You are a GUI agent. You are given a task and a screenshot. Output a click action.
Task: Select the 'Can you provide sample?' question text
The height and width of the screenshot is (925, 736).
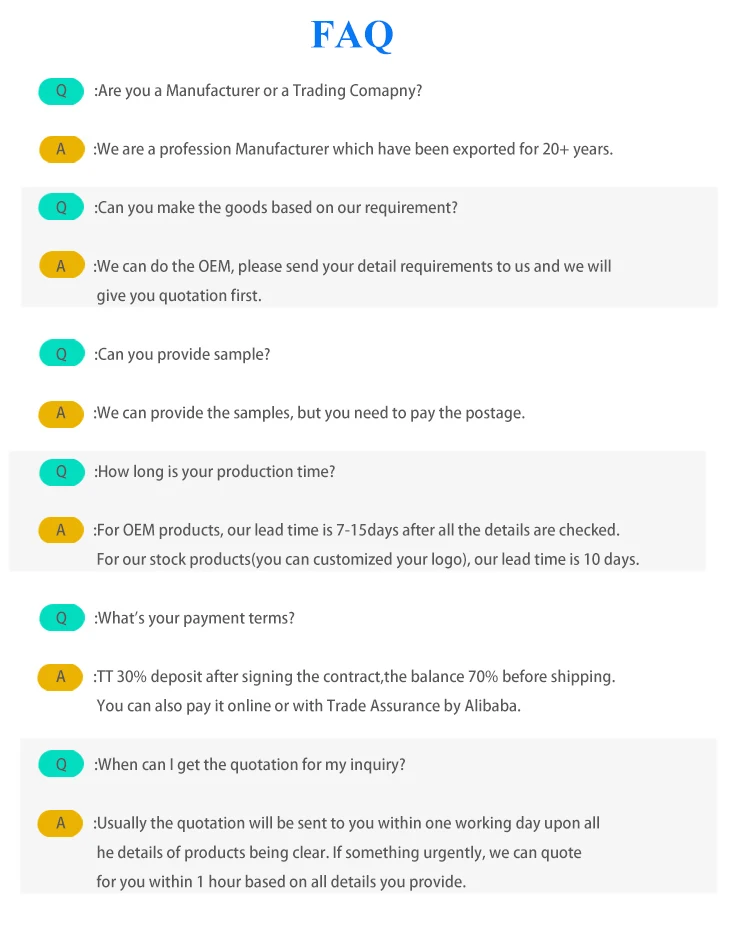point(183,354)
